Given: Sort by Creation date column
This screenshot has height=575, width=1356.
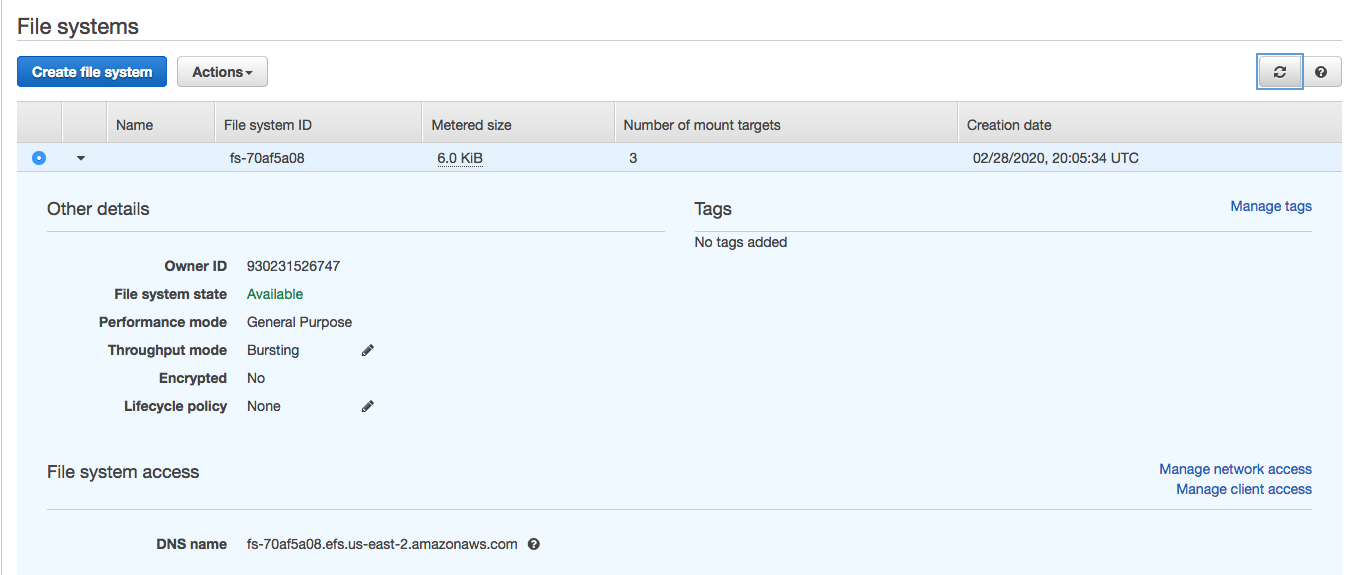Looking at the screenshot, I should 1009,125.
